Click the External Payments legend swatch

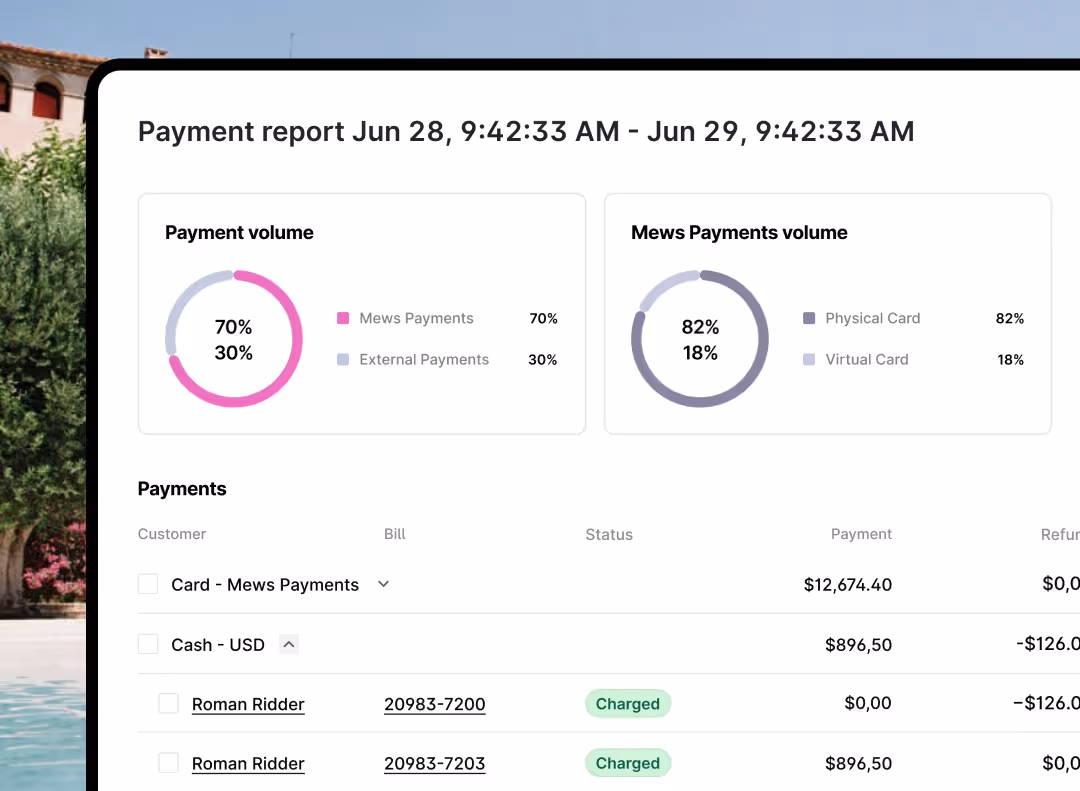(343, 360)
